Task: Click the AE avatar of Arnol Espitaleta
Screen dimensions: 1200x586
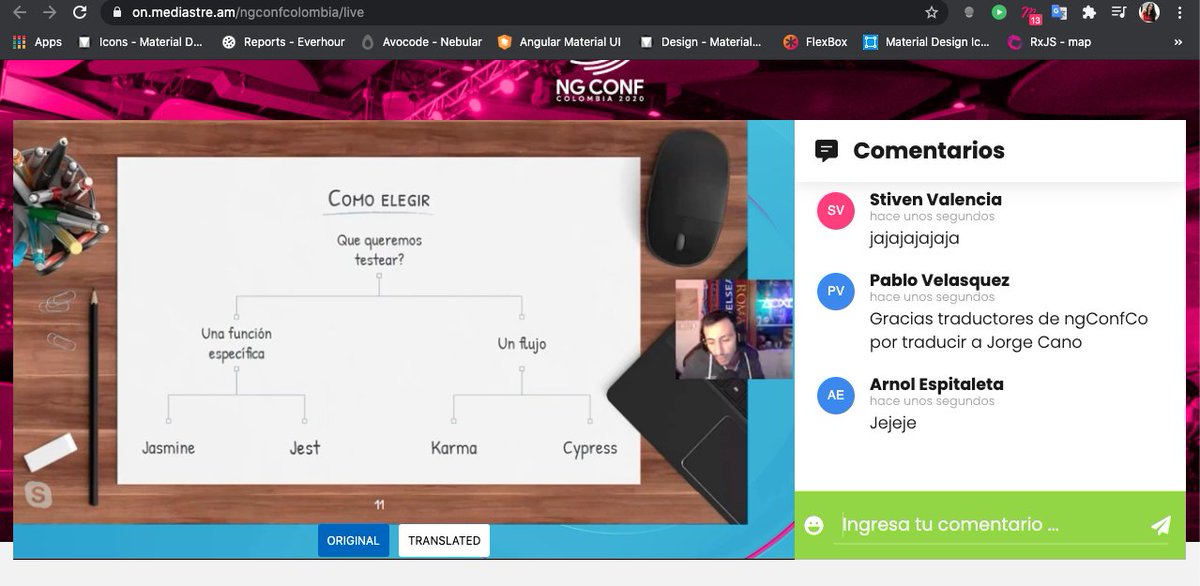Action: (836, 395)
